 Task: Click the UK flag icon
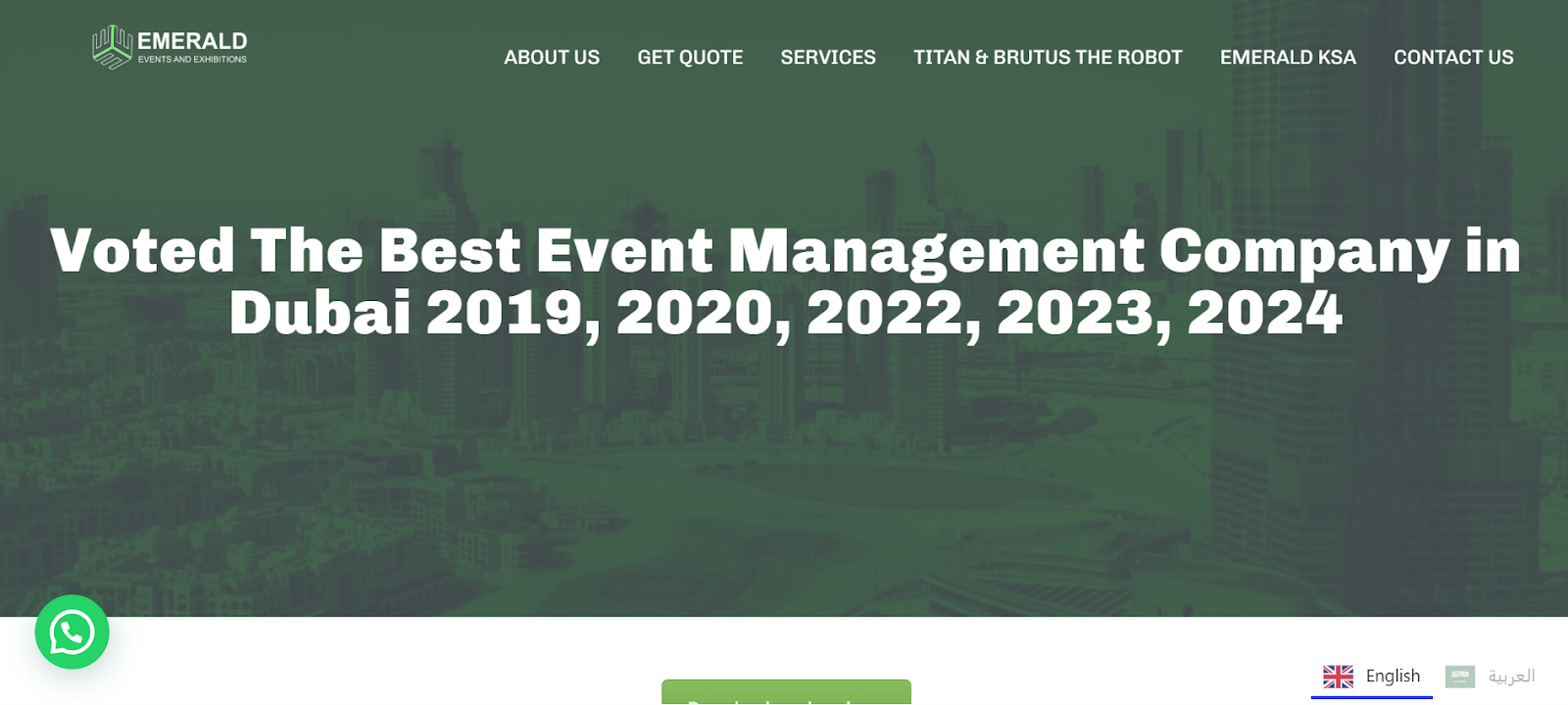point(1338,677)
